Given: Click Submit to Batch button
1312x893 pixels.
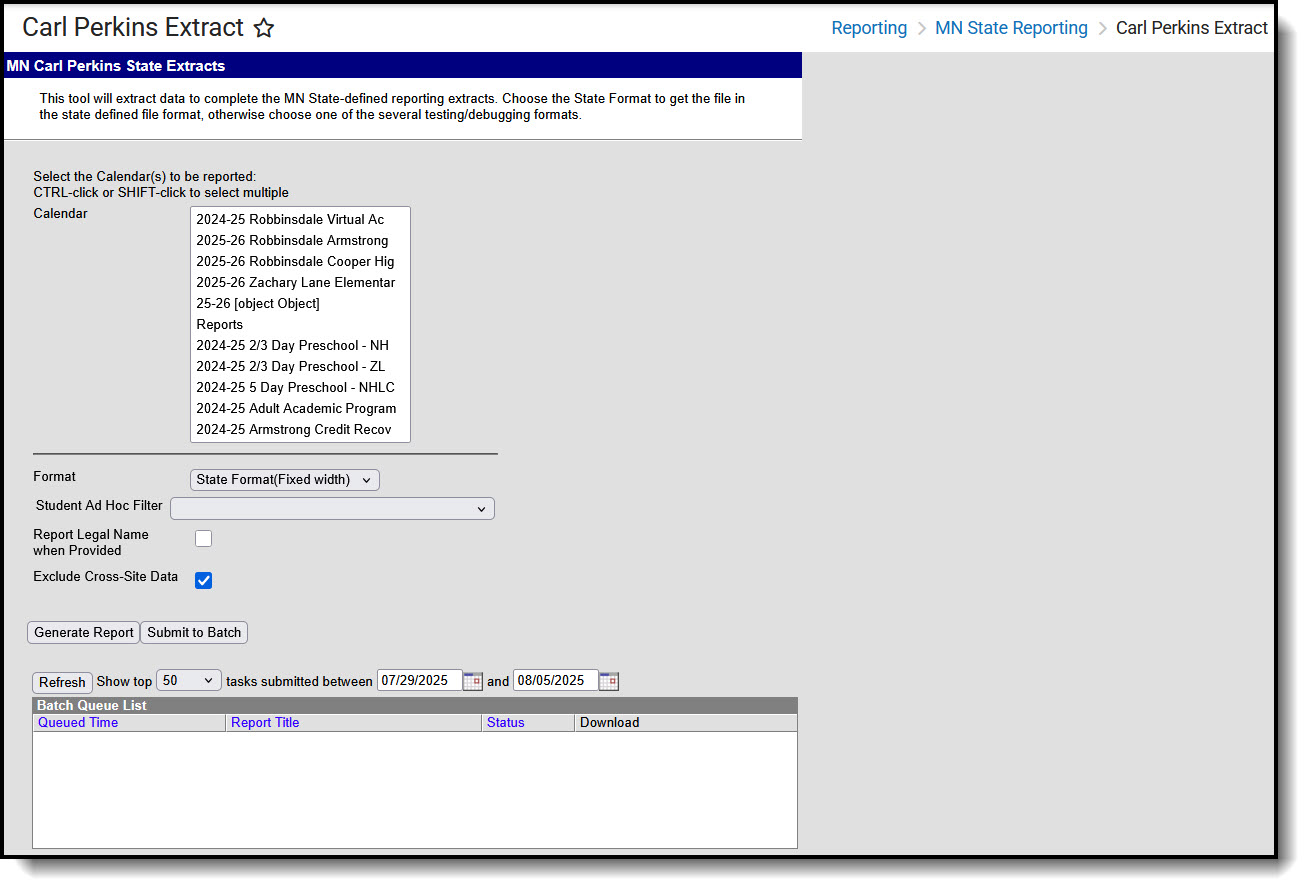Looking at the screenshot, I should coord(194,633).
